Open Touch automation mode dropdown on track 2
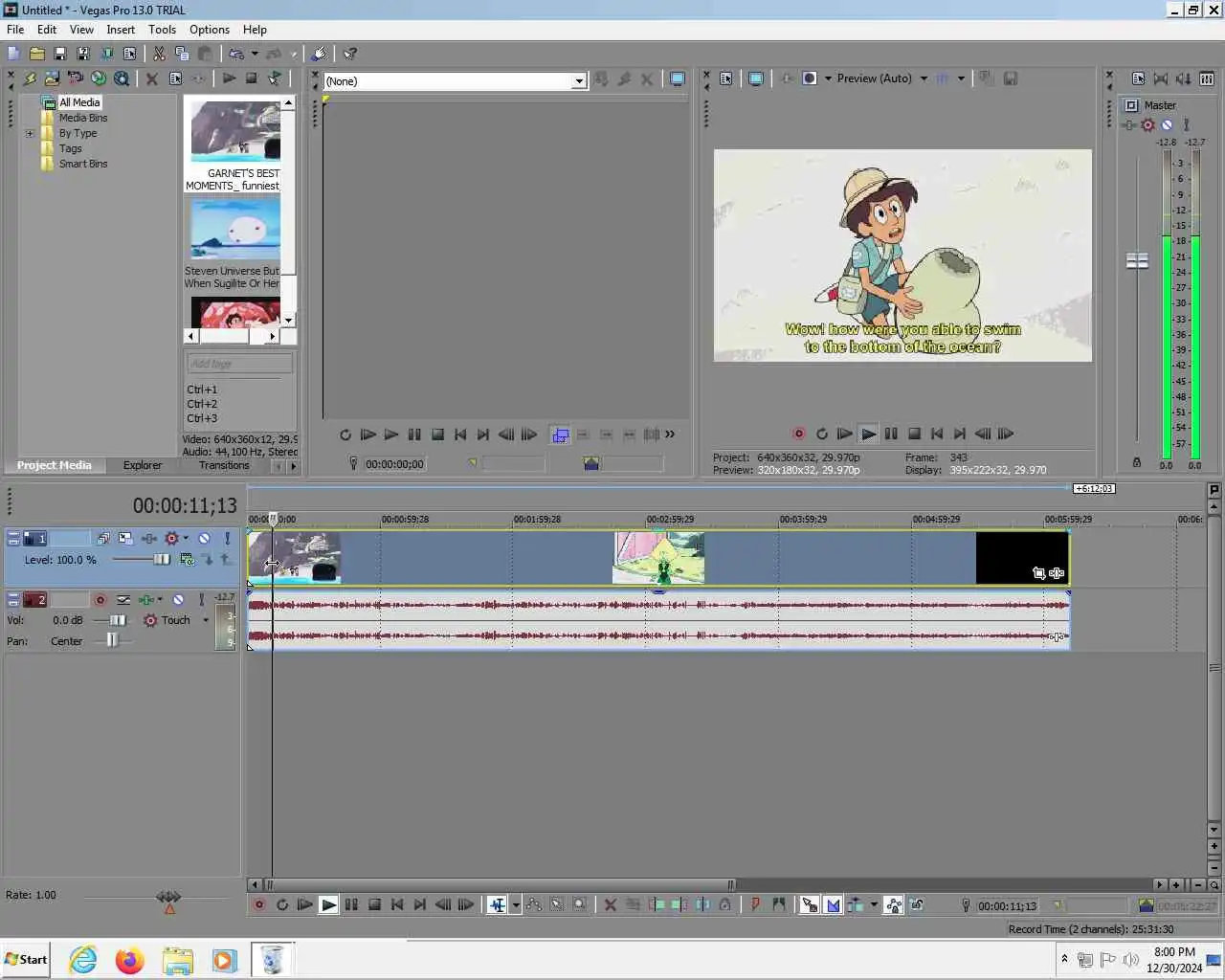Image resolution: width=1225 pixels, height=980 pixels. point(205,620)
